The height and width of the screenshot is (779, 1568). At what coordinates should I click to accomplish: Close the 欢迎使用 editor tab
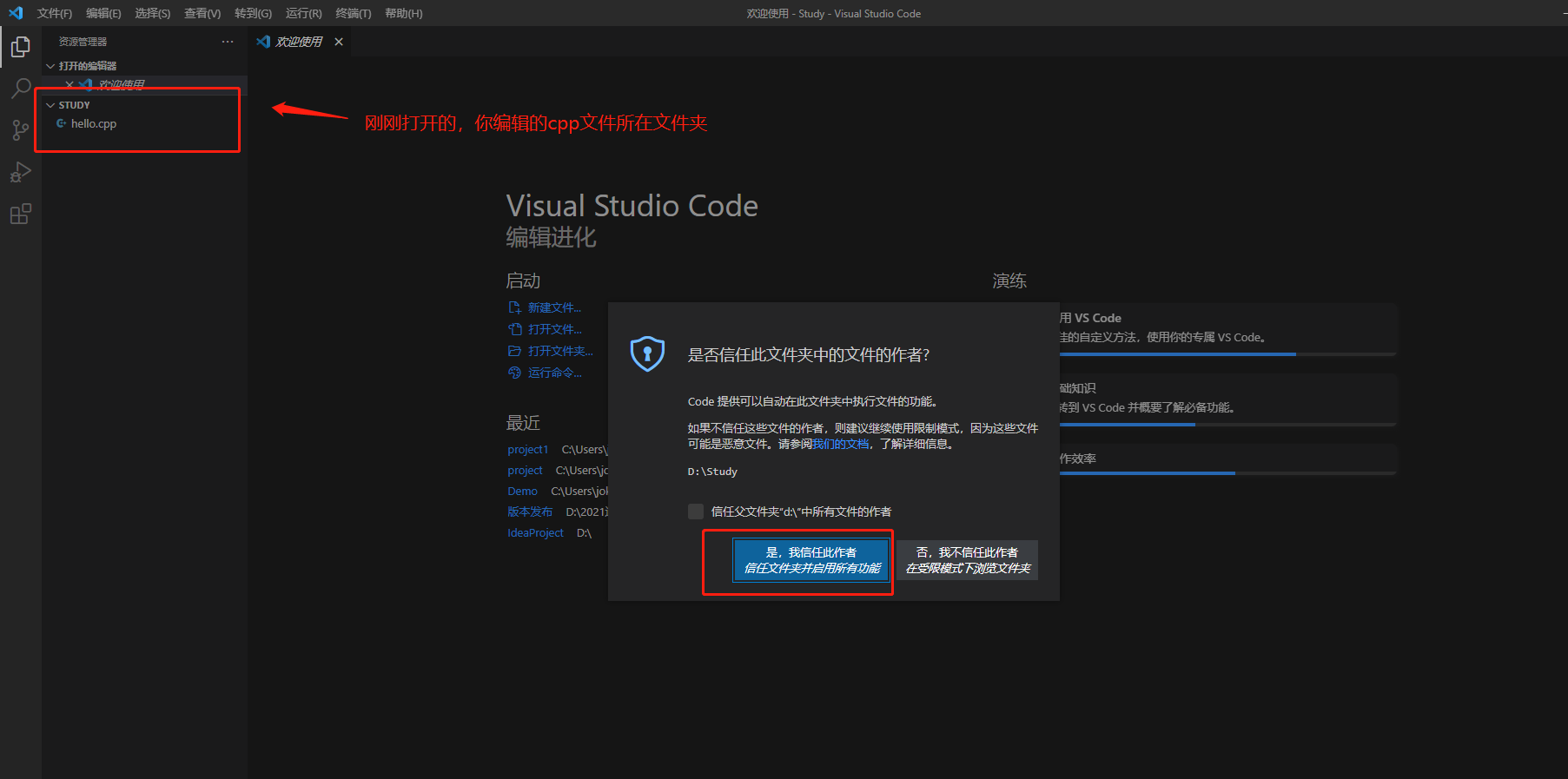coord(339,42)
